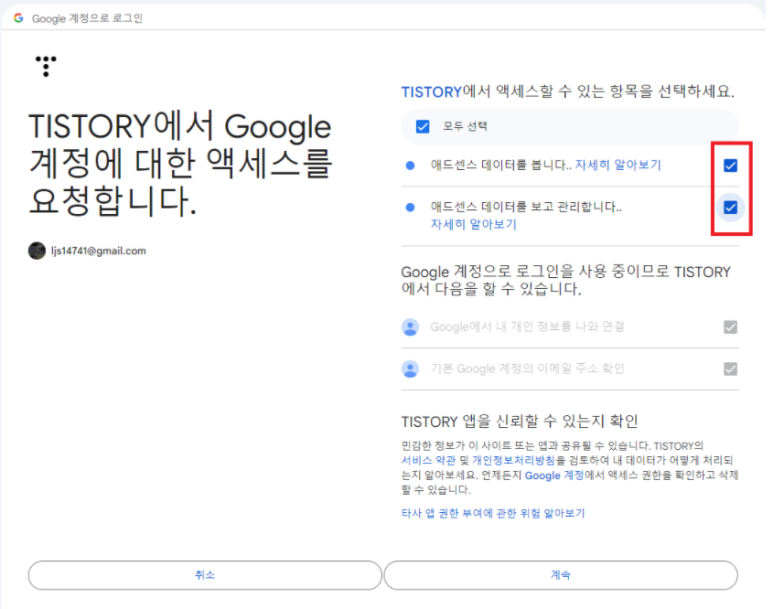
Task: Click the blue bullet beside 애드센스 데이터를 봅니다
Action: coord(410,166)
